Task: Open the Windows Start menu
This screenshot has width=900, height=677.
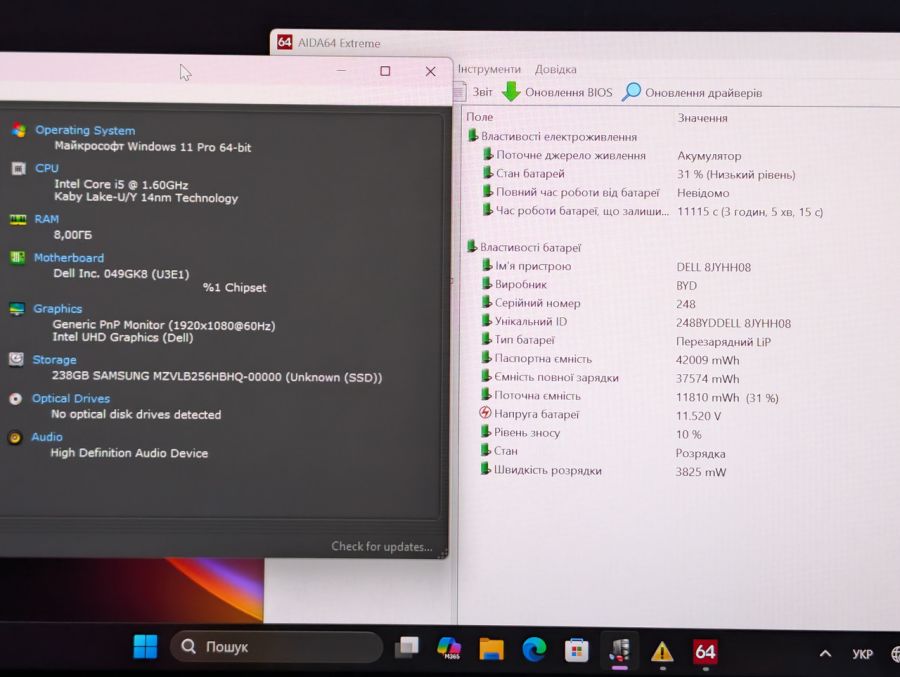Action: [145, 647]
